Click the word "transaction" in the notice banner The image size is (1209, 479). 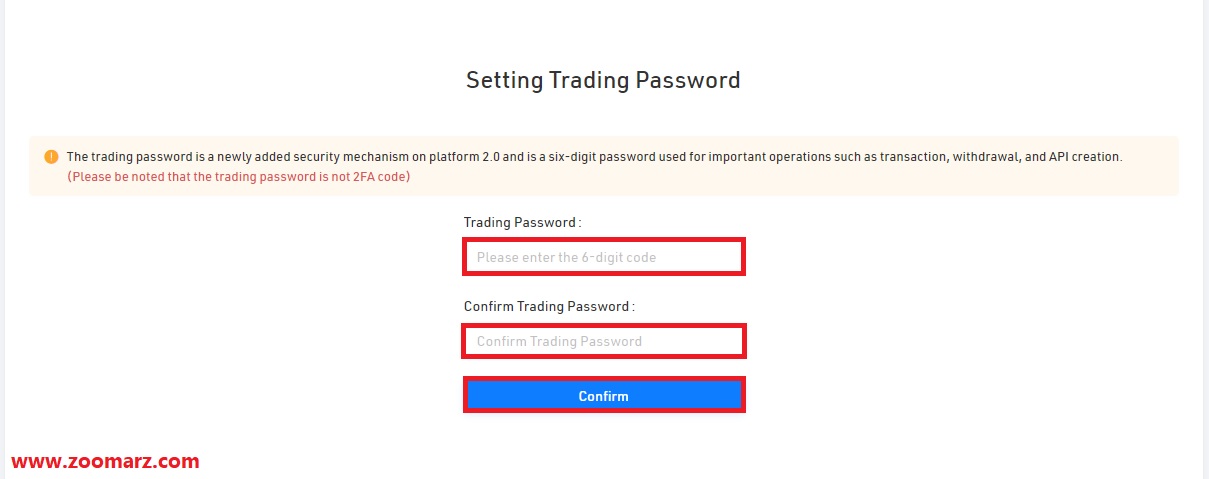click(914, 157)
